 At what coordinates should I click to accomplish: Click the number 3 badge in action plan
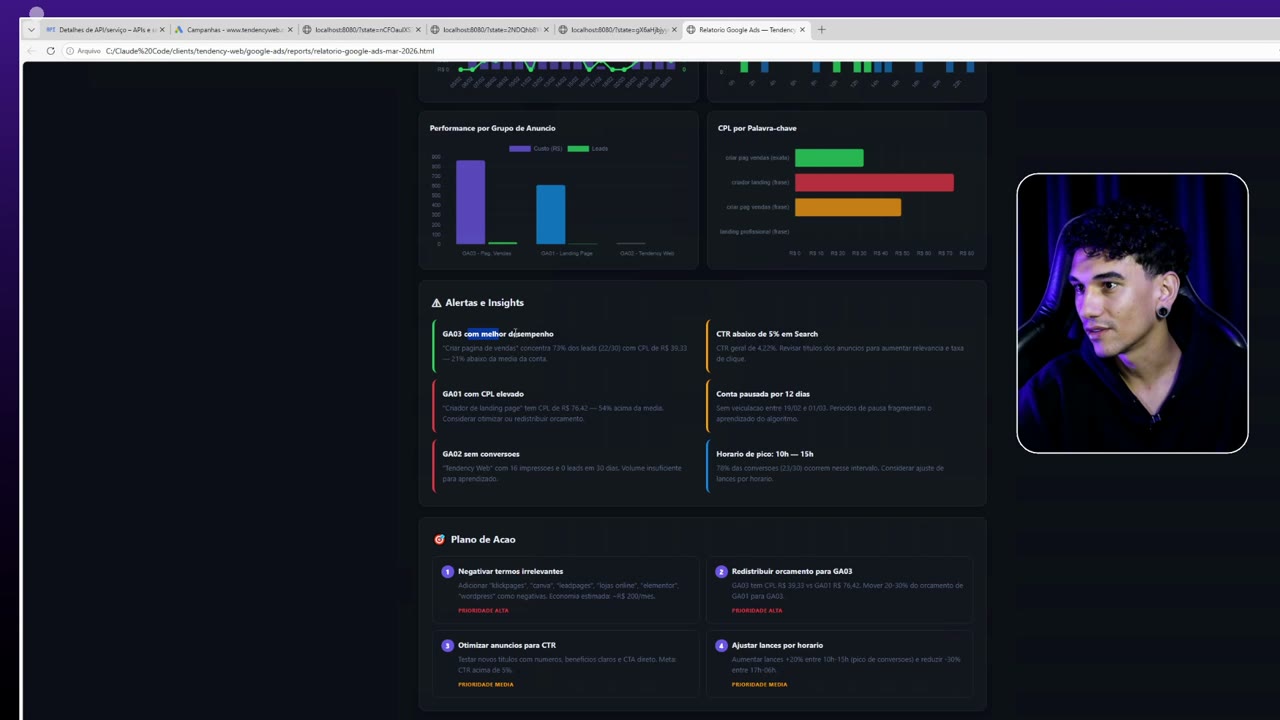(x=447, y=646)
